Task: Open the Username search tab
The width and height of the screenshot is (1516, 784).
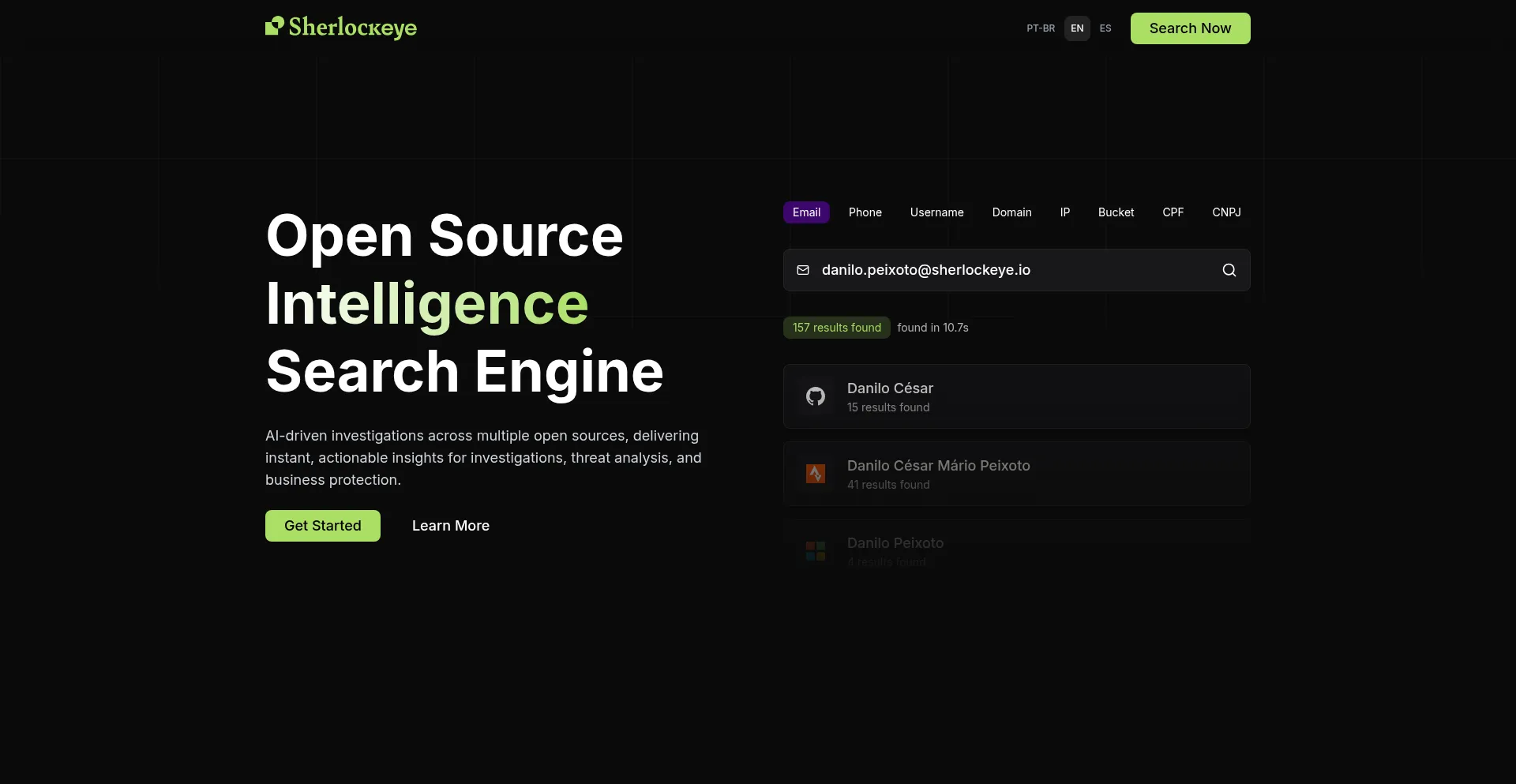Action: coord(936,212)
